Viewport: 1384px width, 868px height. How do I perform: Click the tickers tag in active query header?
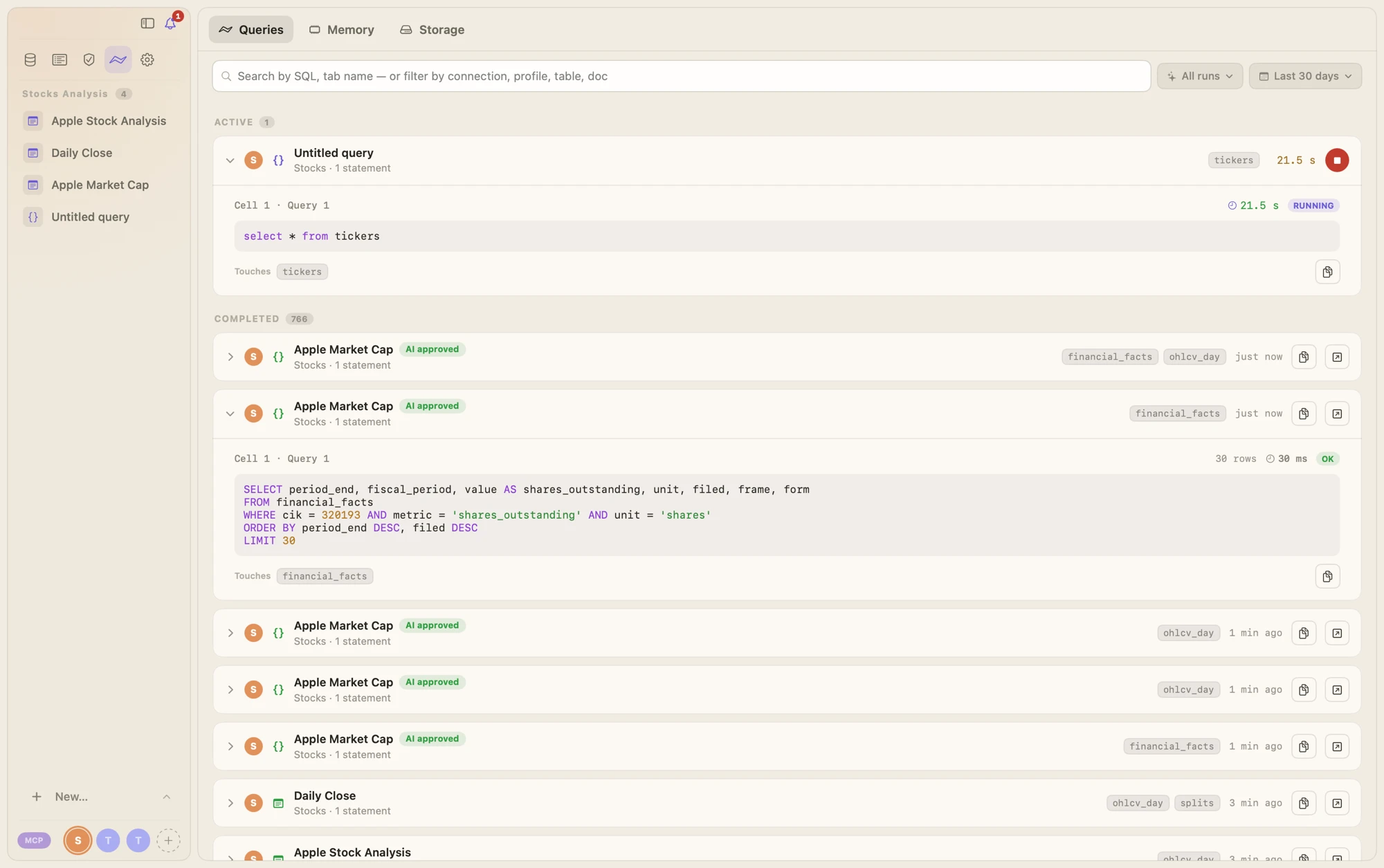(1234, 160)
